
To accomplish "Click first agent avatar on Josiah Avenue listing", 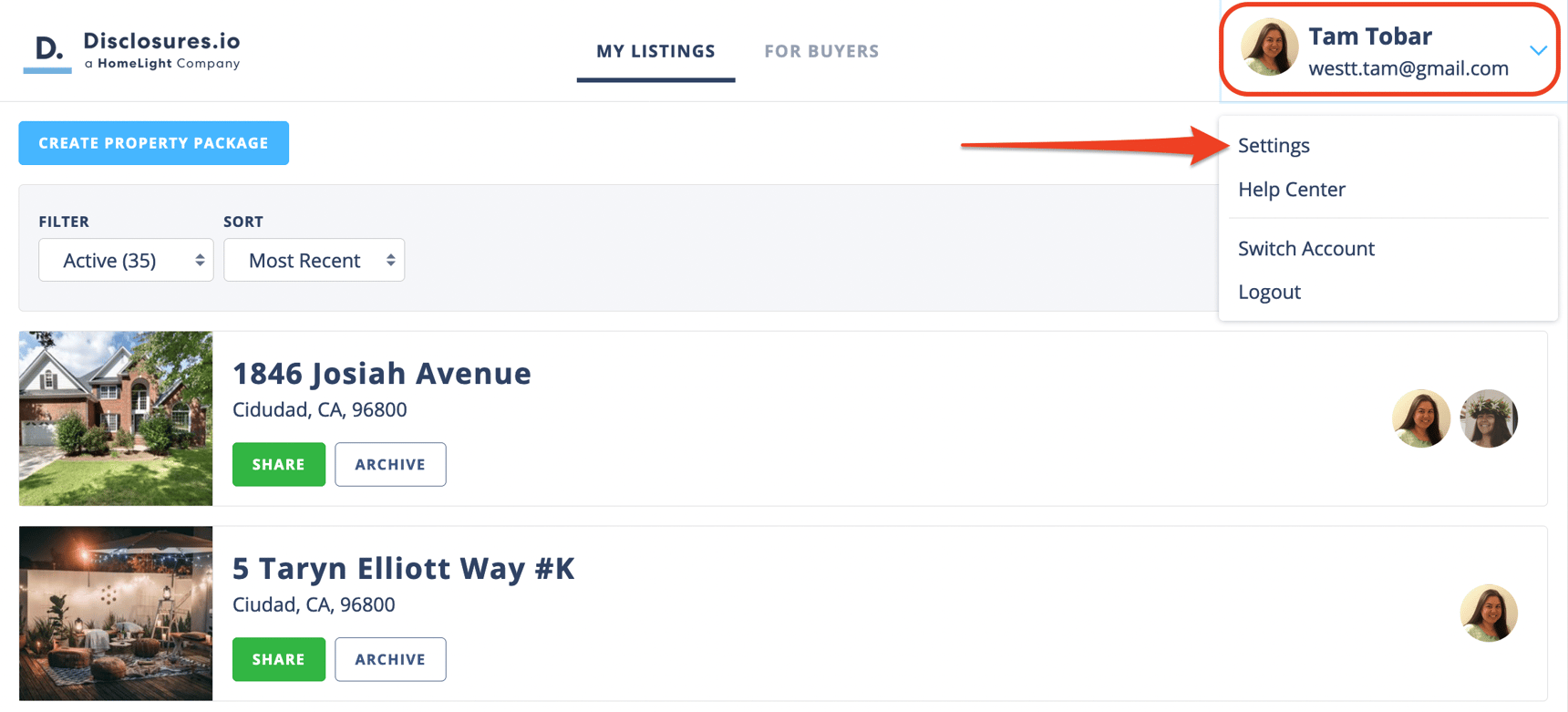I will tap(1420, 418).
